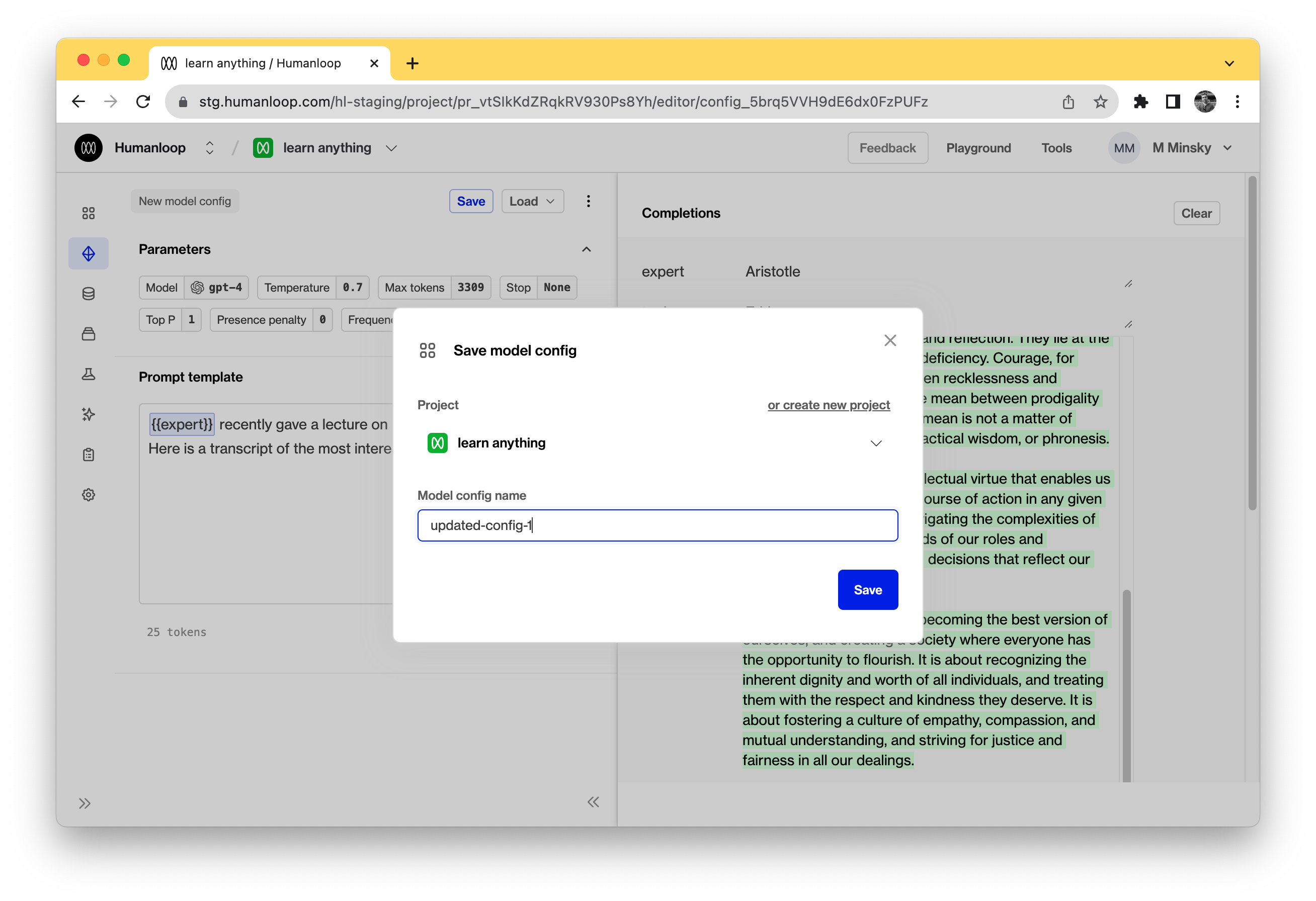1316x901 pixels.
Task: Click the Prompt template heading
Action: (190, 377)
